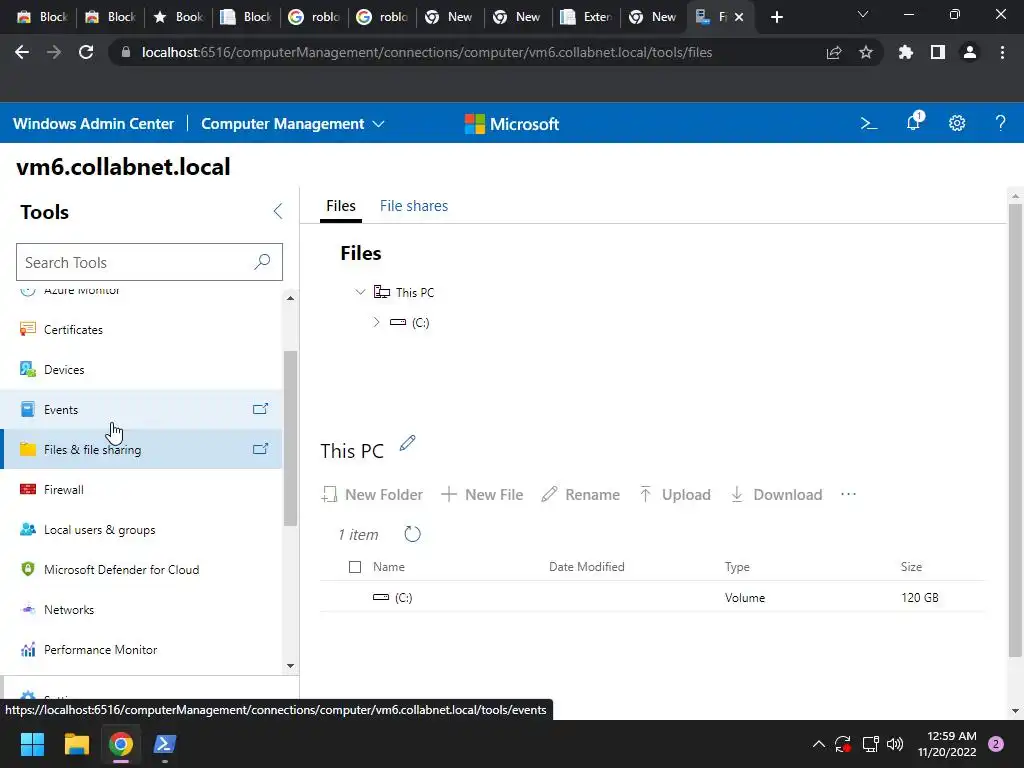Screen dimensions: 1024x768
Task: Click the Windows Admin Center home link
Action: tap(93, 123)
